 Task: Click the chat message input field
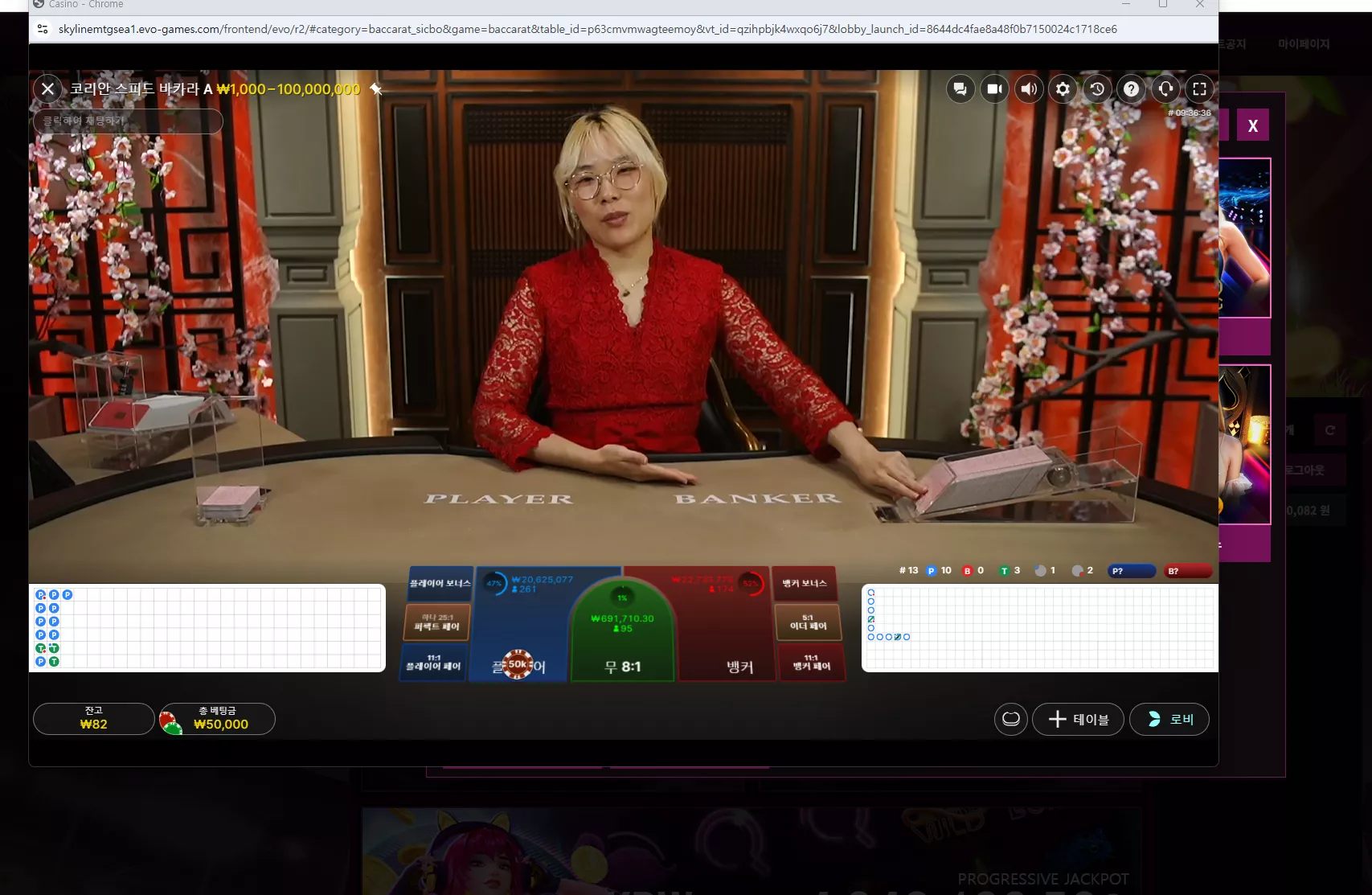coord(128,121)
